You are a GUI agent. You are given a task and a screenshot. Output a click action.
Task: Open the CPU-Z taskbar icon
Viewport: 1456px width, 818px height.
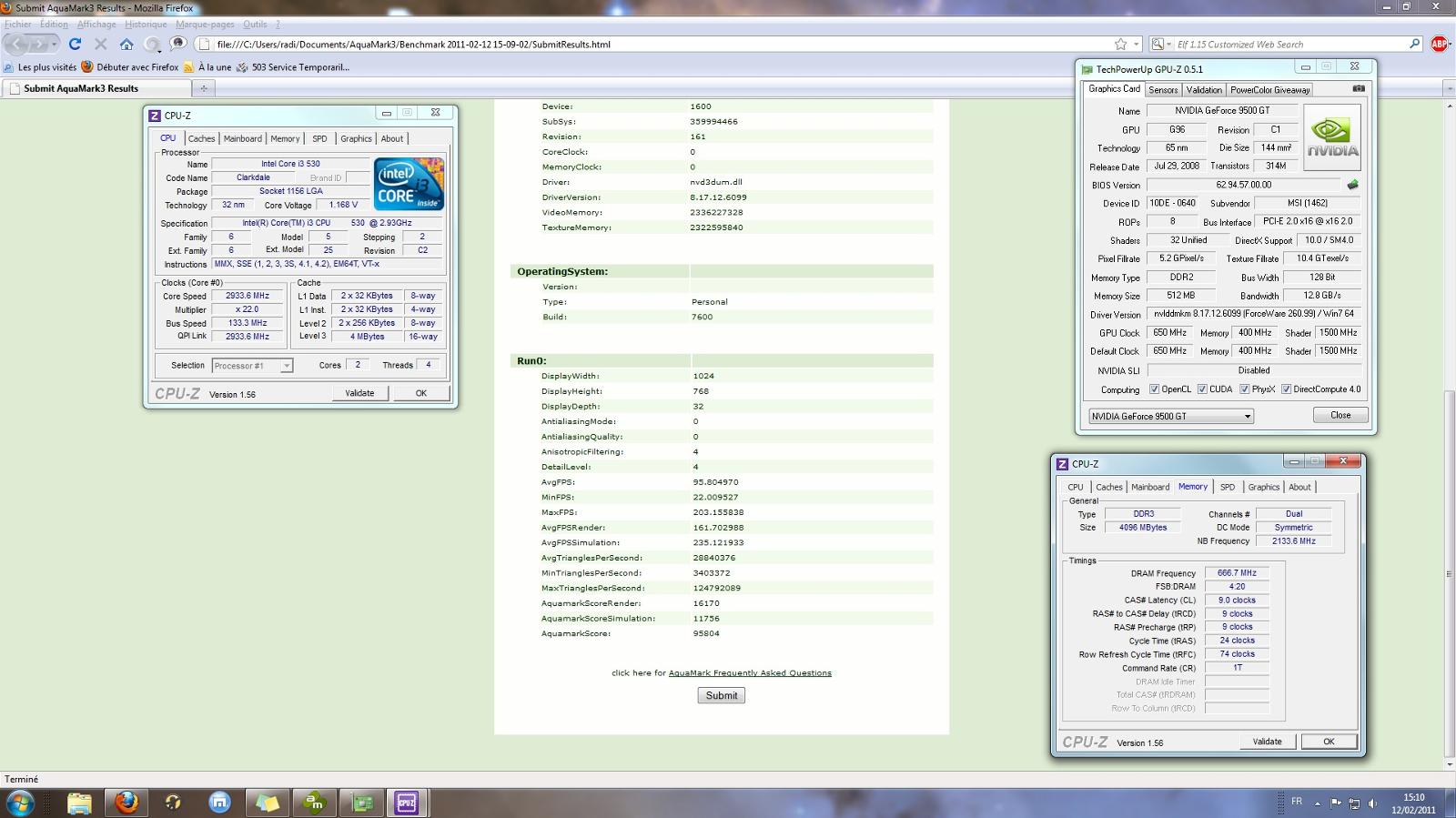pos(406,803)
